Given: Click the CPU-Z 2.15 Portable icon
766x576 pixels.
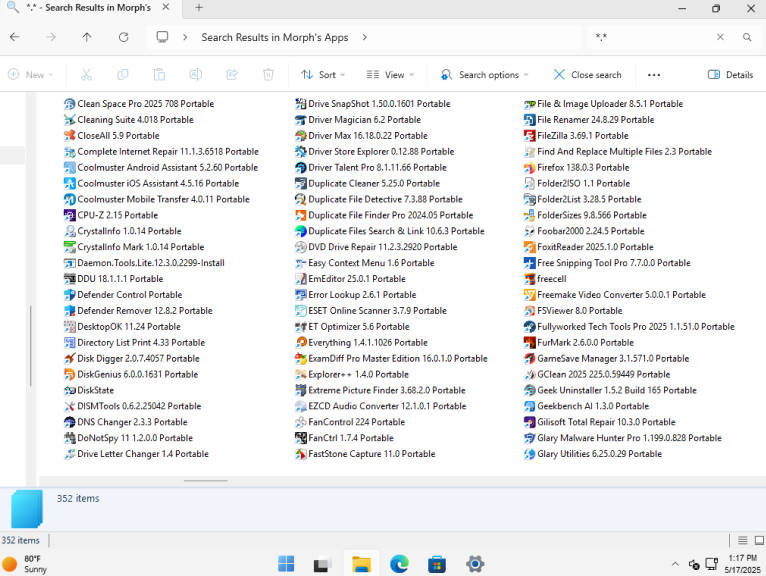Looking at the screenshot, I should click(69, 215).
